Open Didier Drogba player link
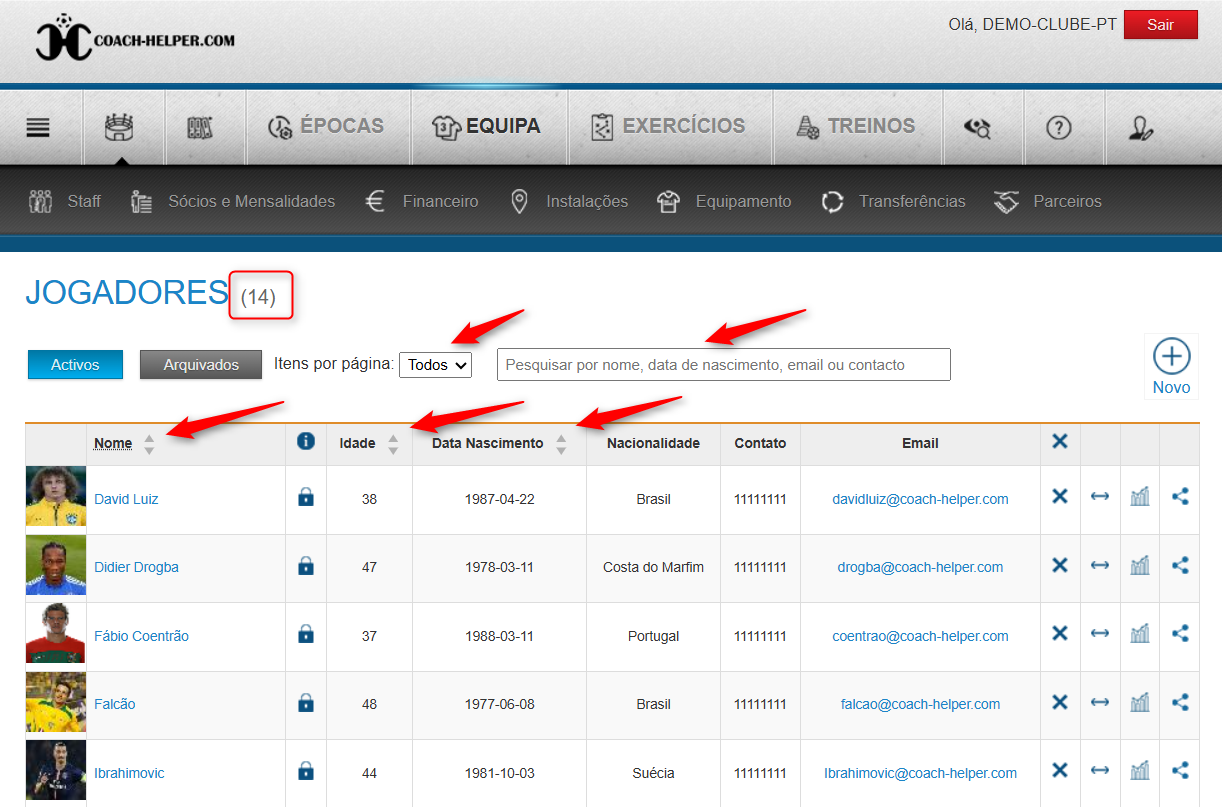The width and height of the screenshot is (1222, 807). tap(136, 567)
